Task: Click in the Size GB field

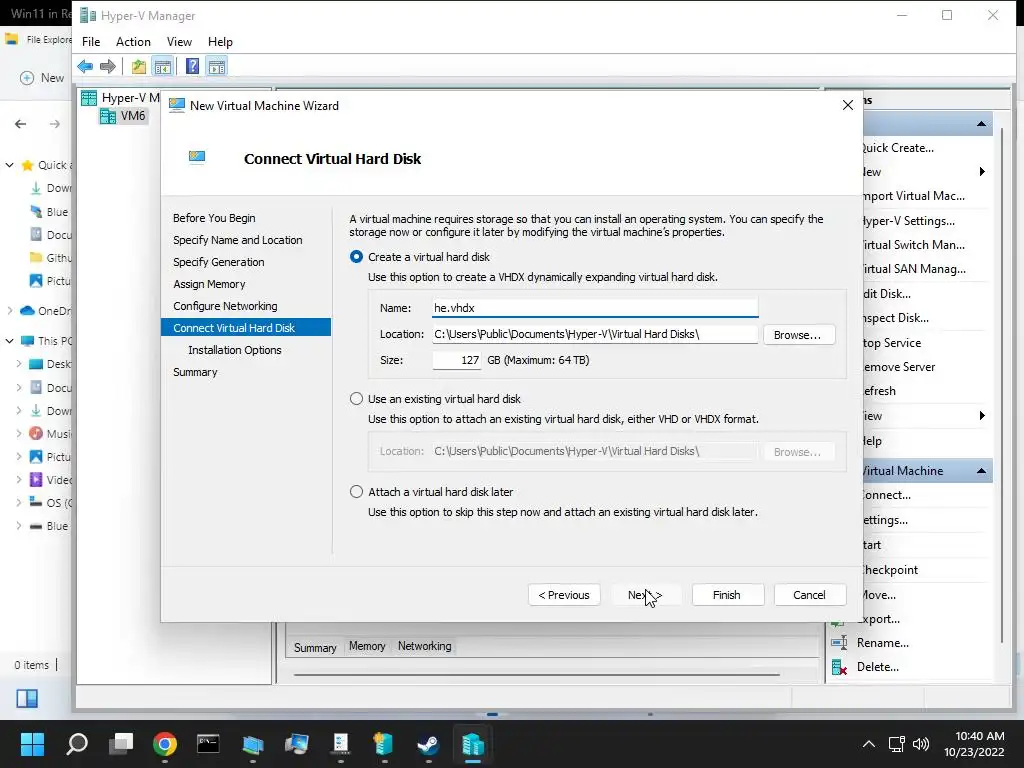Action: pyautogui.click(x=456, y=360)
